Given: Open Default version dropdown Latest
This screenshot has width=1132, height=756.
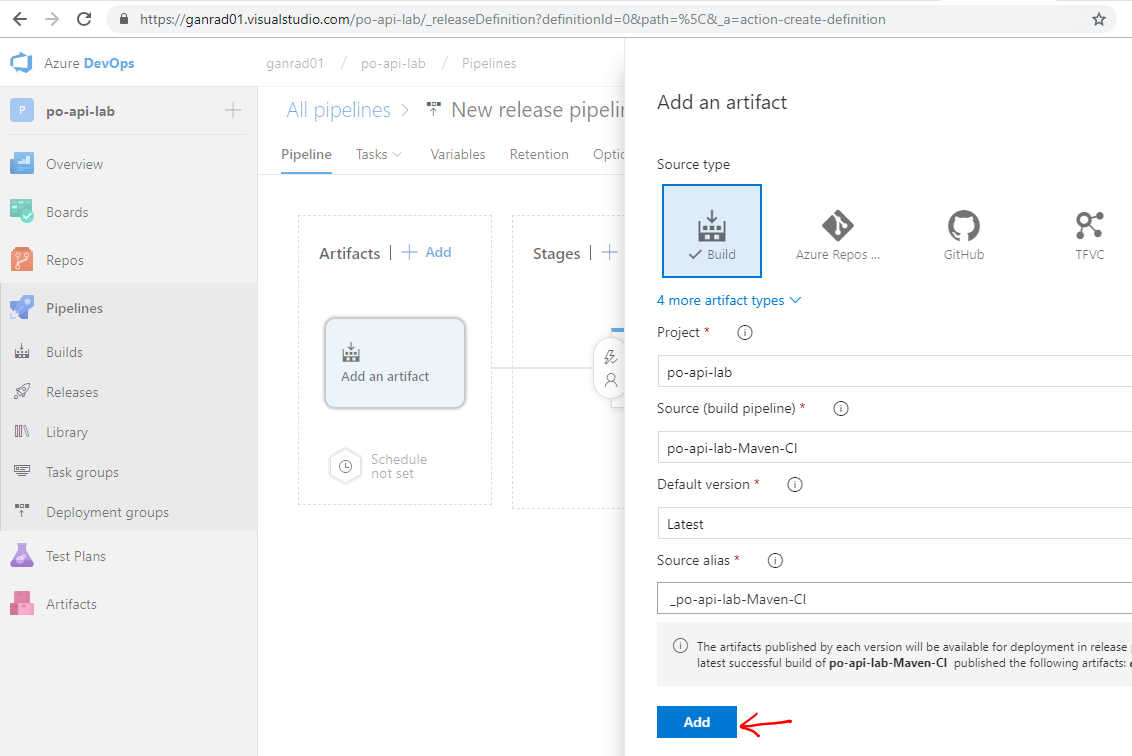Looking at the screenshot, I should 894,523.
